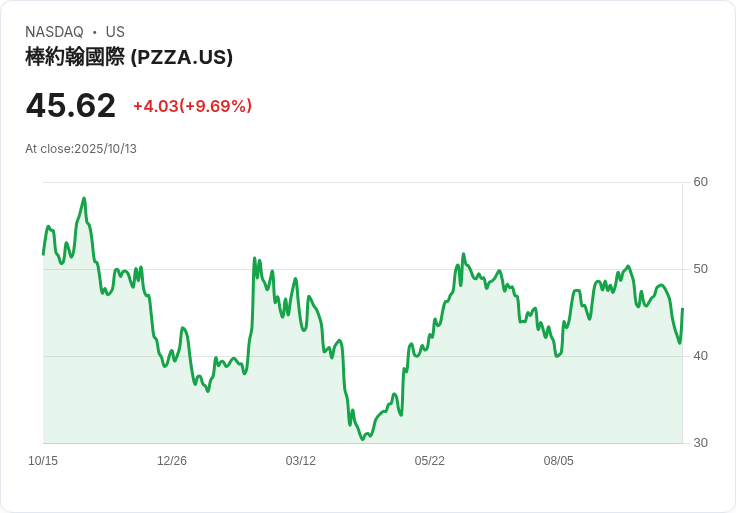This screenshot has width=736, height=513.
Task: Select the 棒約翰國際 (PZZA.US) stock title
Action: [x=129, y=57]
